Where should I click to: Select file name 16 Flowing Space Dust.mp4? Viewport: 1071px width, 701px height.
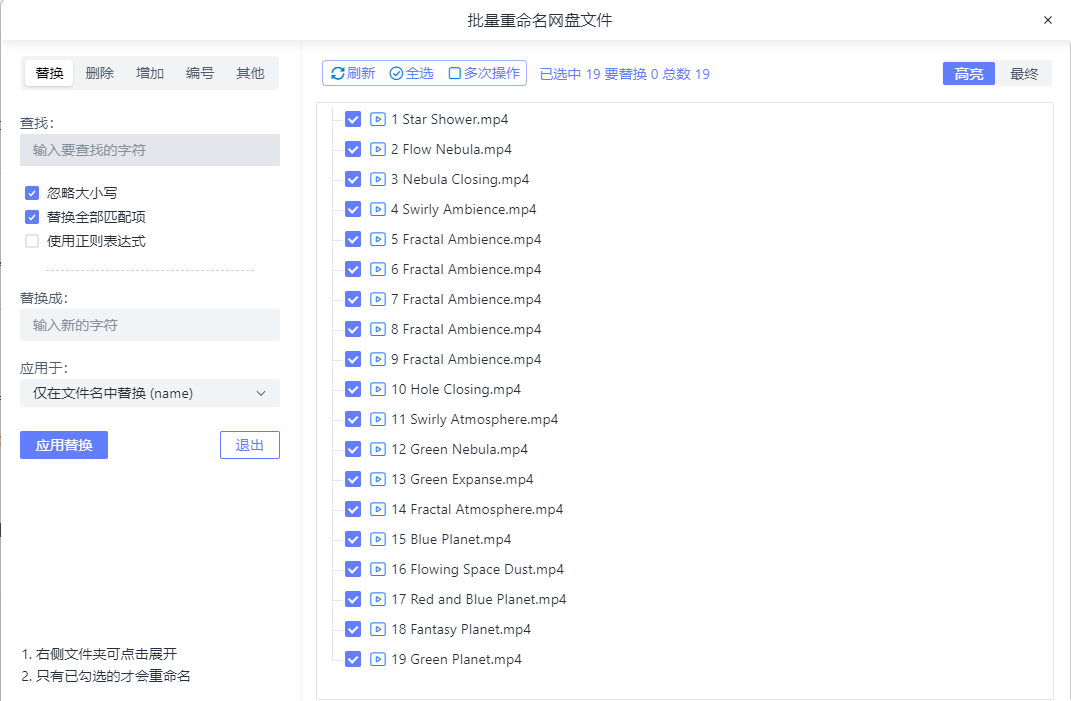tap(477, 570)
